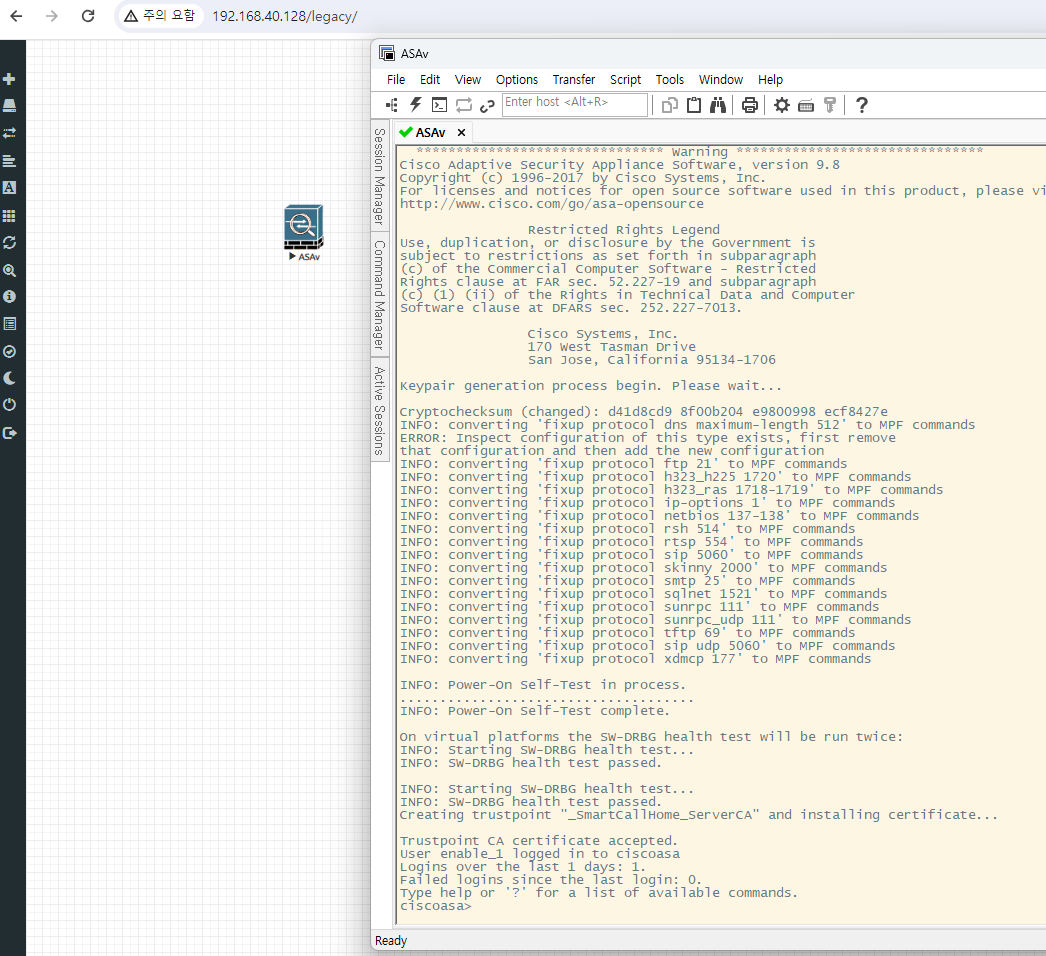The width and height of the screenshot is (1046, 956).
Task: Close the ASAv session tab
Action: tap(461, 133)
